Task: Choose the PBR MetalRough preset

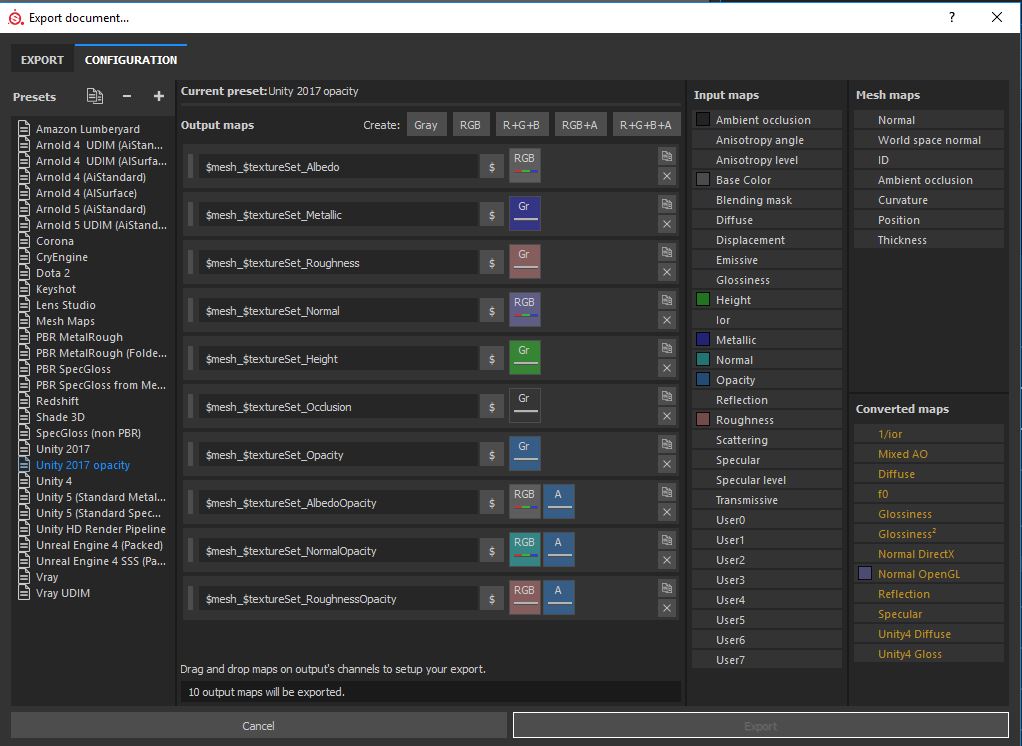Action: (x=79, y=337)
